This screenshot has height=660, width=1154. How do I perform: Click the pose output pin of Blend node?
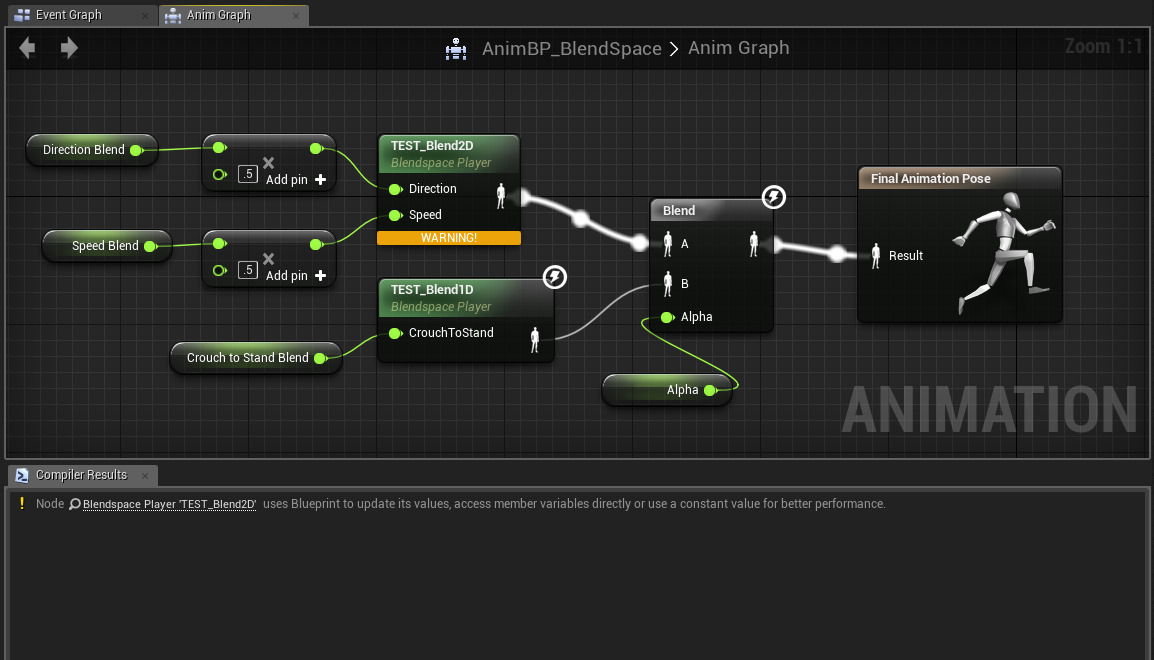pos(754,244)
